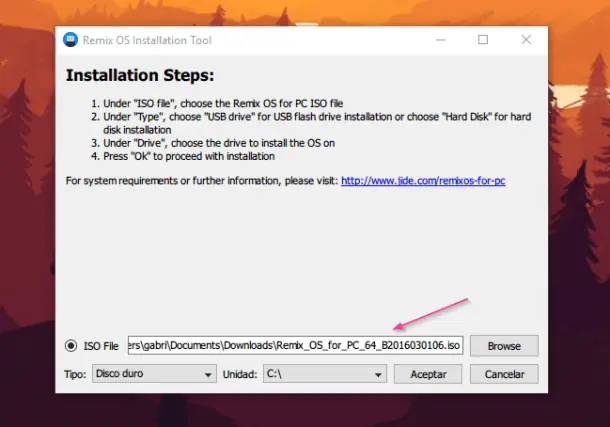Minimize the Remix OS Installation Tool window
610x427 pixels.
441,40
